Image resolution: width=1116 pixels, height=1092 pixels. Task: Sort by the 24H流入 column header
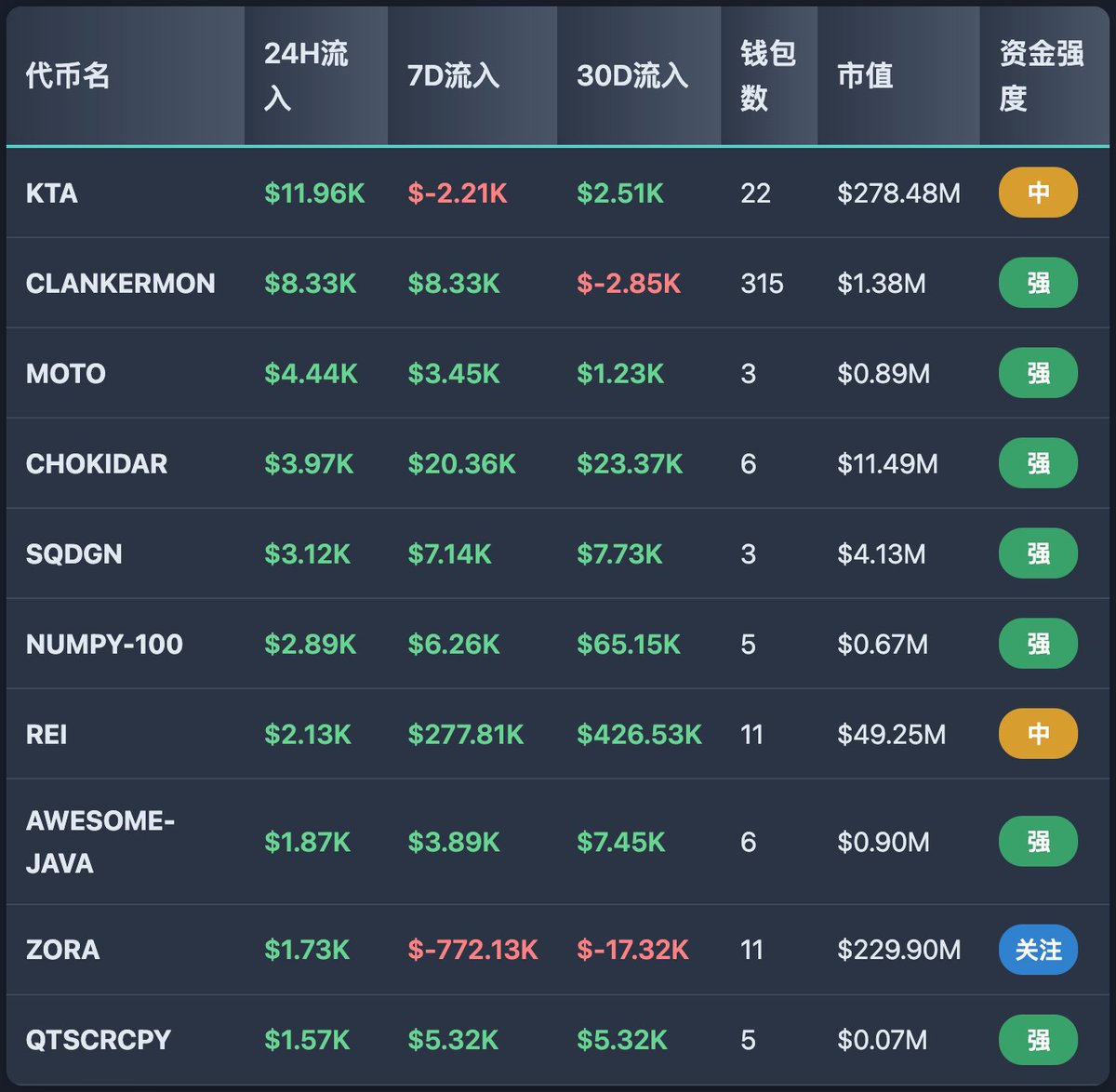(x=306, y=75)
